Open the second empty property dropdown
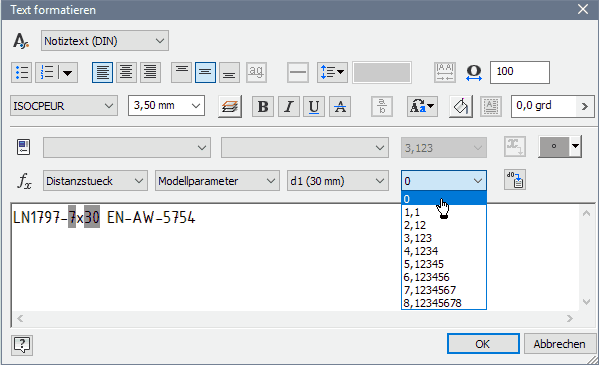599x365 pixels. [304, 148]
